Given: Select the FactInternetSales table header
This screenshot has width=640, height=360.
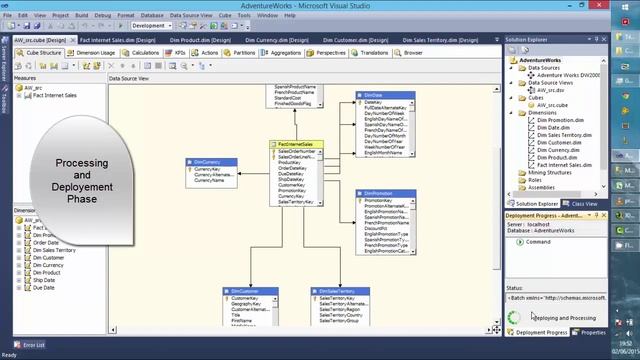Looking at the screenshot, I should coord(296,144).
